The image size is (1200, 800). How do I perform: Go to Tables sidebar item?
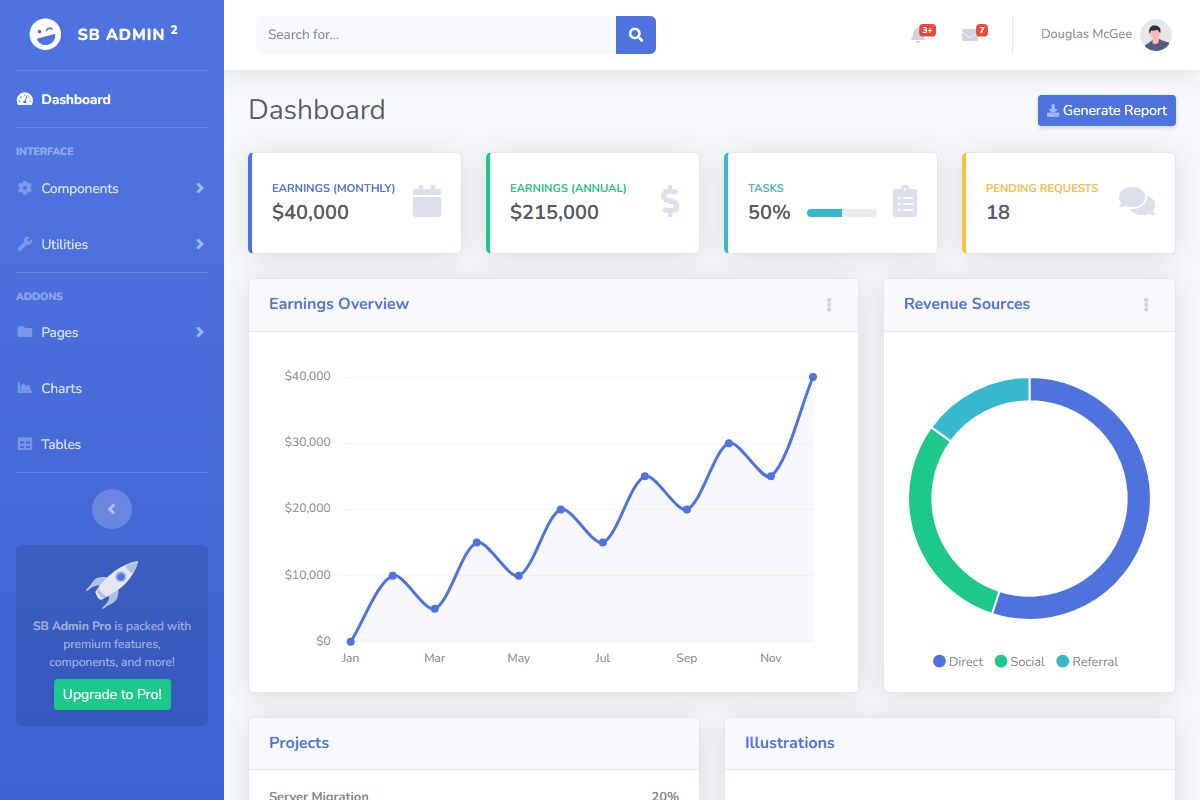click(x=112, y=444)
